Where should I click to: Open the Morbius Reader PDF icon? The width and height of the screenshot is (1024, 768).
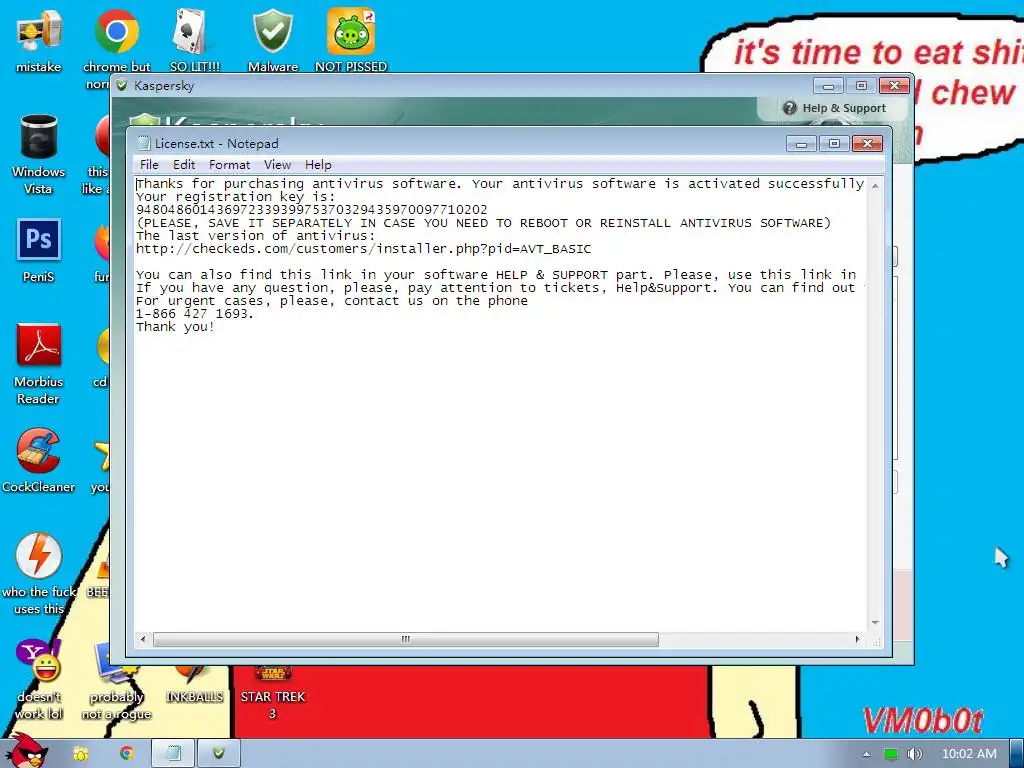(x=39, y=364)
